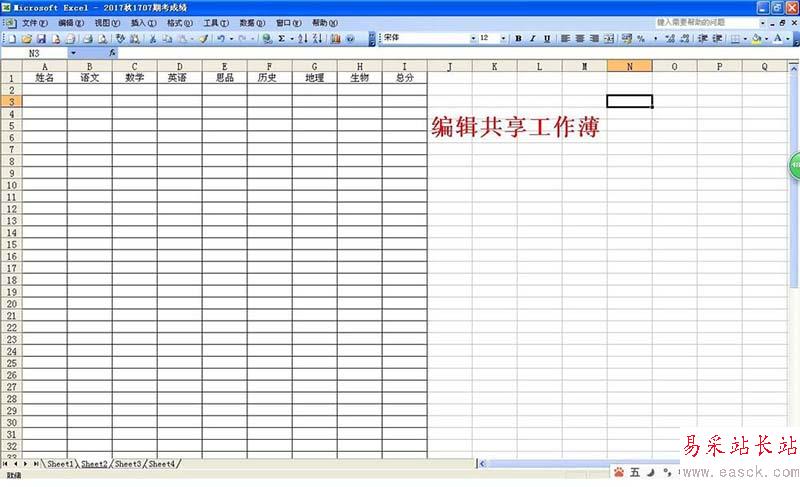The image size is (800, 487).
Task: Select column N header
Action: 630,66
